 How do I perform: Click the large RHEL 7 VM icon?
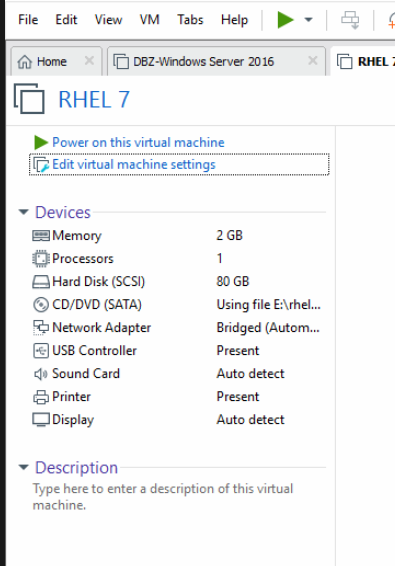point(29,99)
